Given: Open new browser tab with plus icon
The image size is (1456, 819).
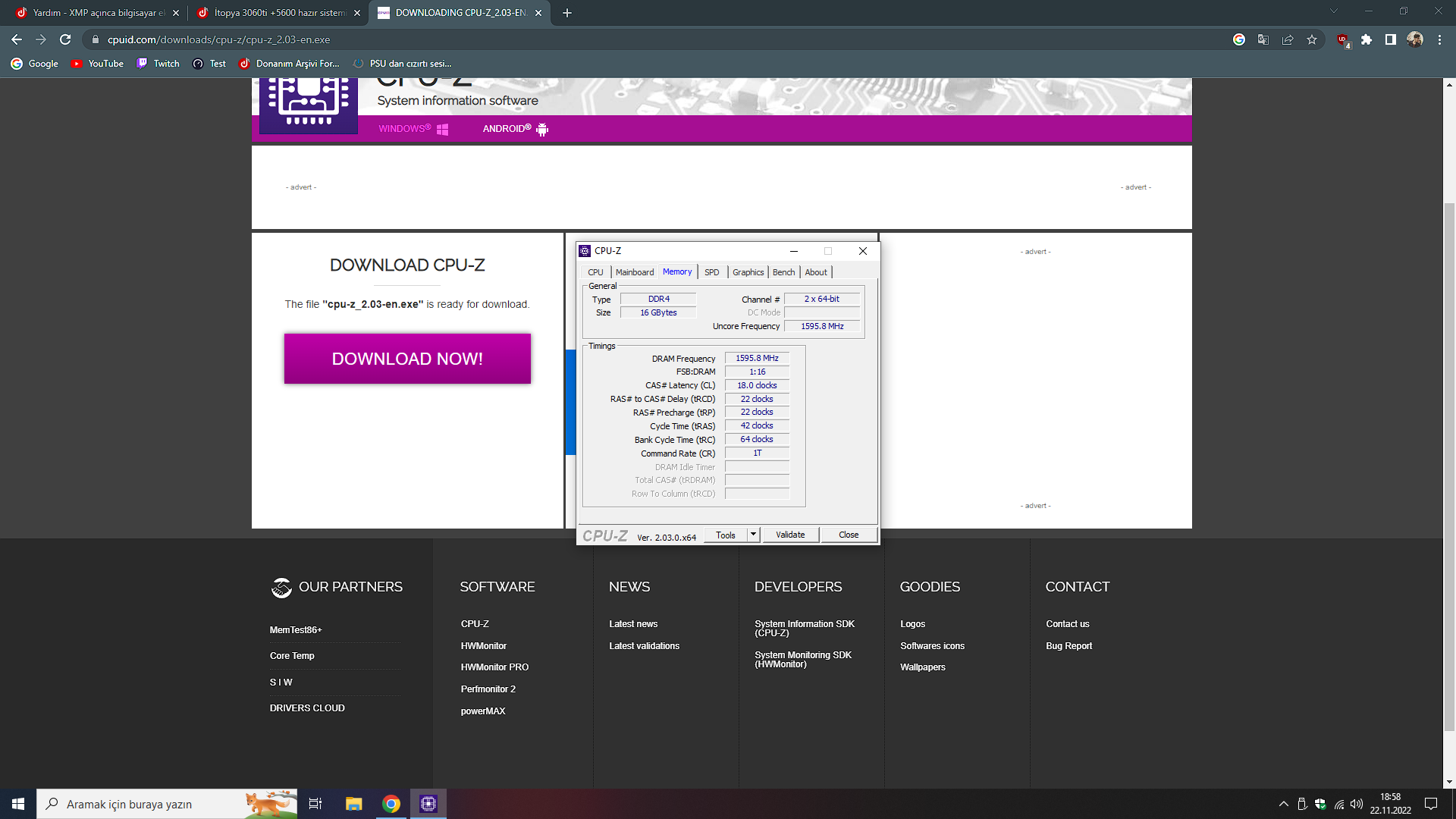Looking at the screenshot, I should point(566,13).
